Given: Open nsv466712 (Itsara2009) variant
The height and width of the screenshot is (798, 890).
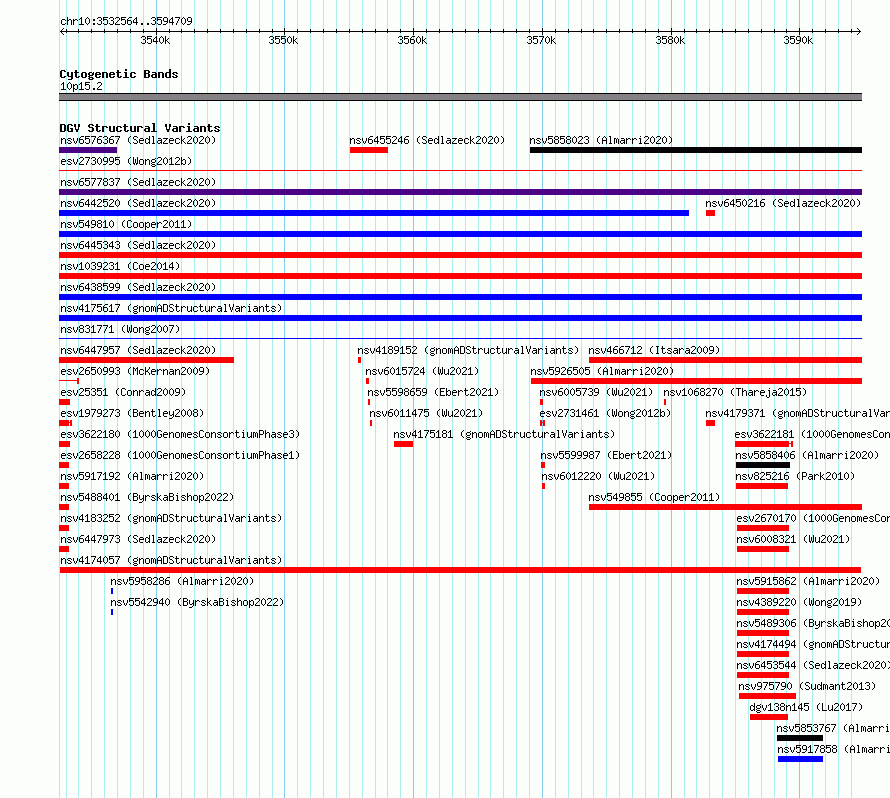Looking at the screenshot, I should [654, 350].
